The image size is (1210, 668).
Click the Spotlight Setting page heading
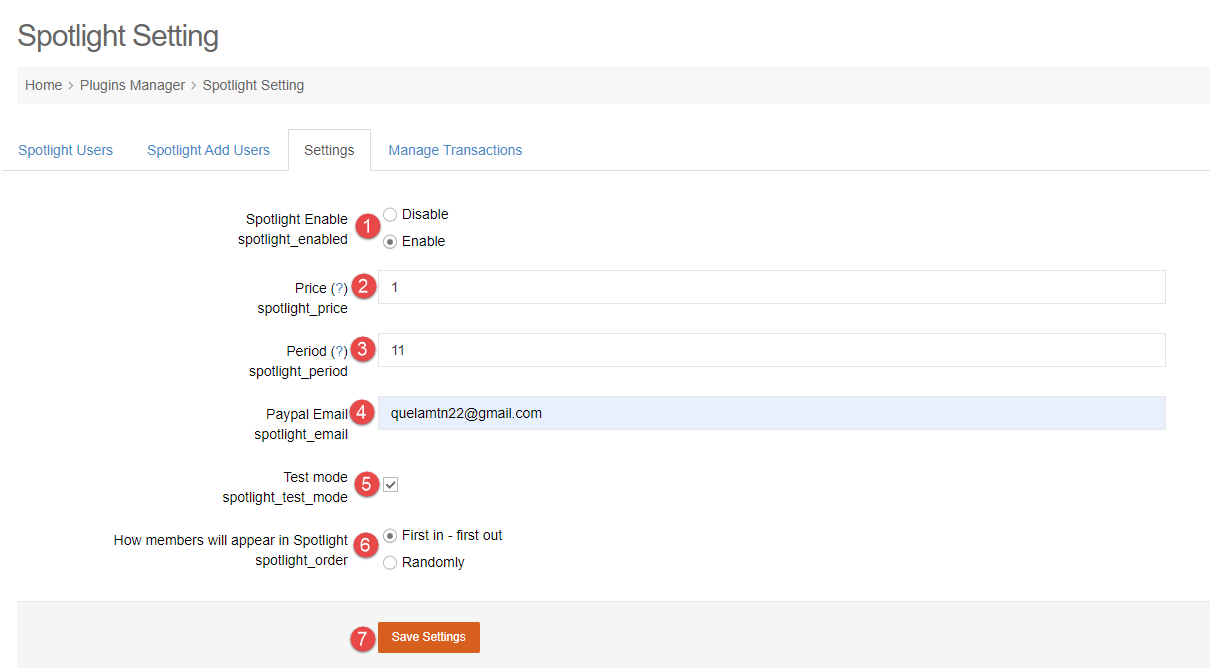click(x=118, y=37)
